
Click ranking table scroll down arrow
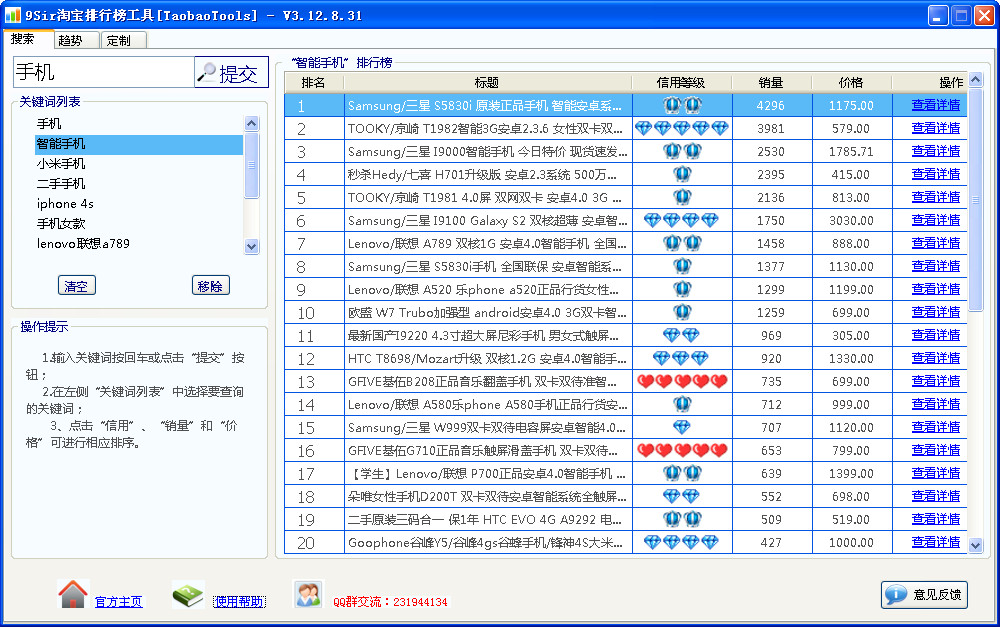click(x=976, y=545)
